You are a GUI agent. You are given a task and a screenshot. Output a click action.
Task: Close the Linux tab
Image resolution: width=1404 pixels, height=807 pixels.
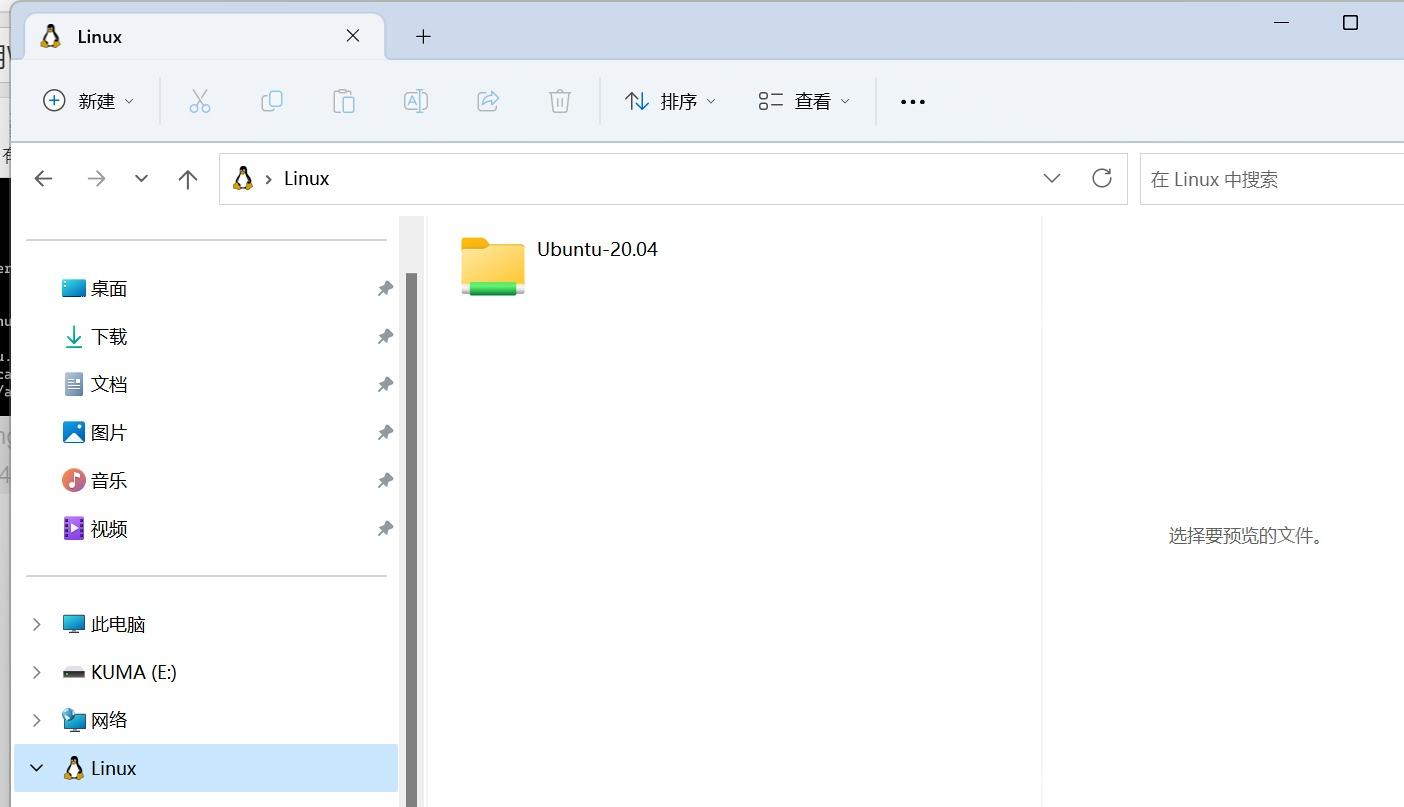click(x=353, y=36)
